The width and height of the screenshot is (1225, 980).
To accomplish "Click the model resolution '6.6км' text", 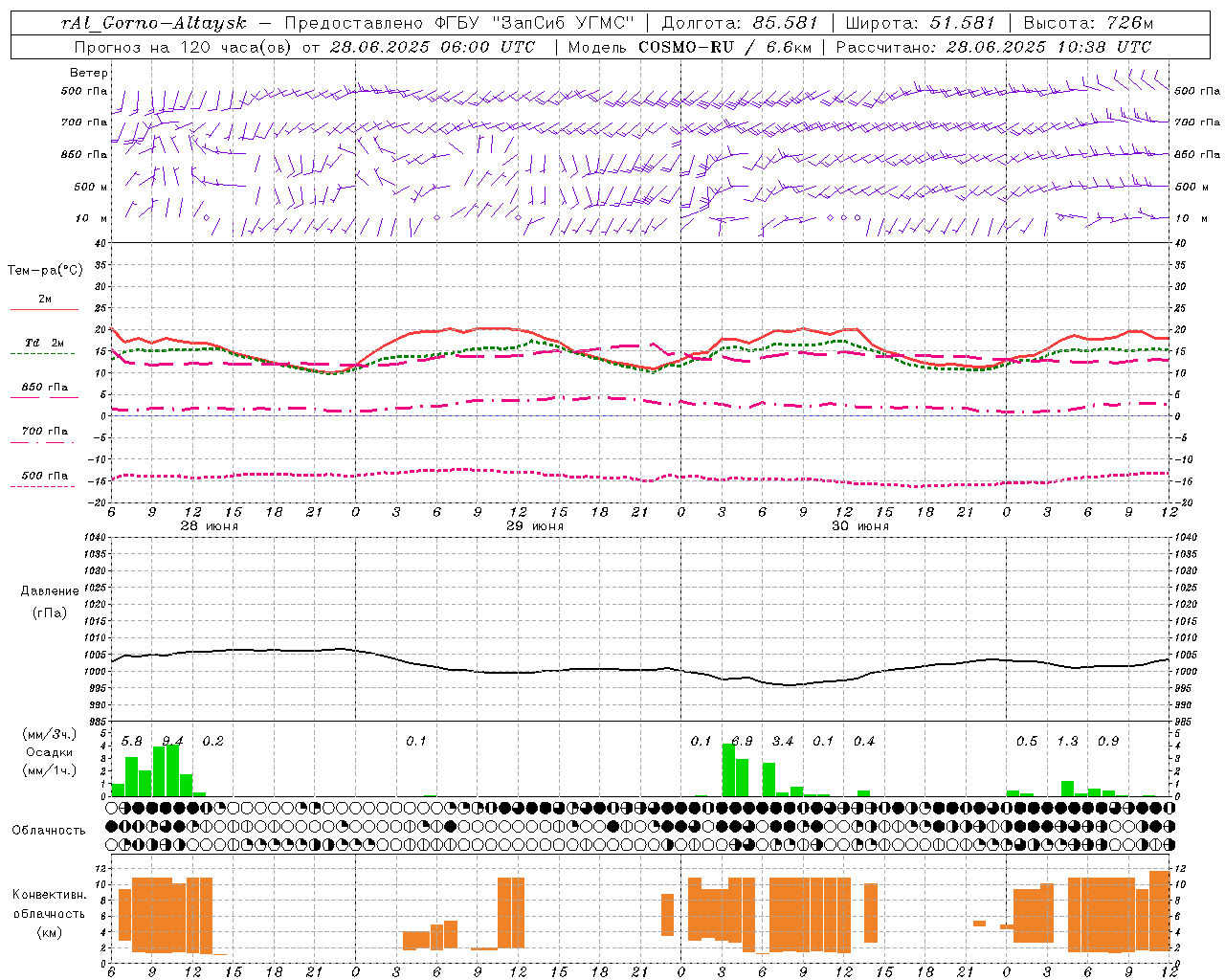I will pyautogui.click(x=789, y=47).
